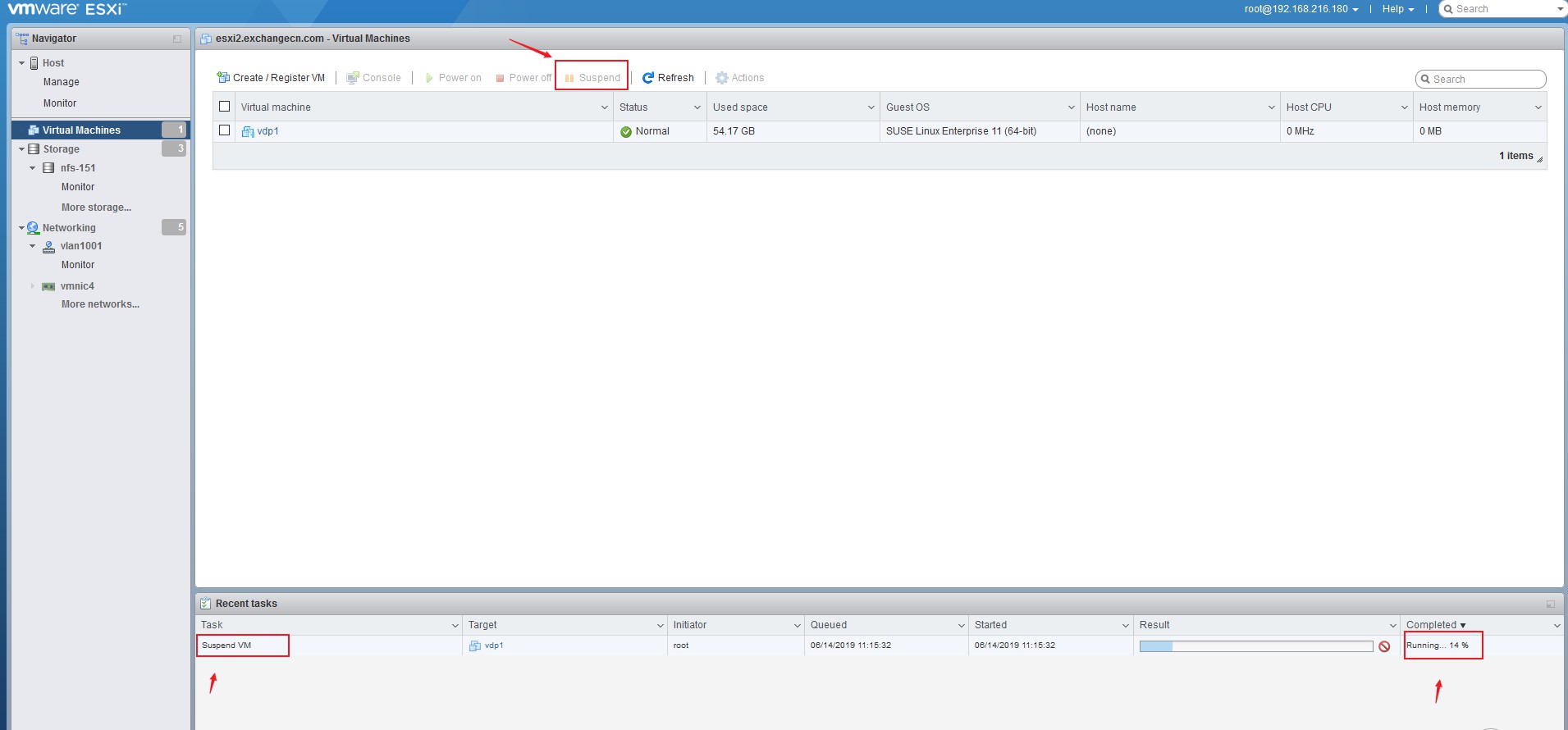Click the red Power off icon
Image resolution: width=1568 pixels, height=730 pixels.
[500, 79]
